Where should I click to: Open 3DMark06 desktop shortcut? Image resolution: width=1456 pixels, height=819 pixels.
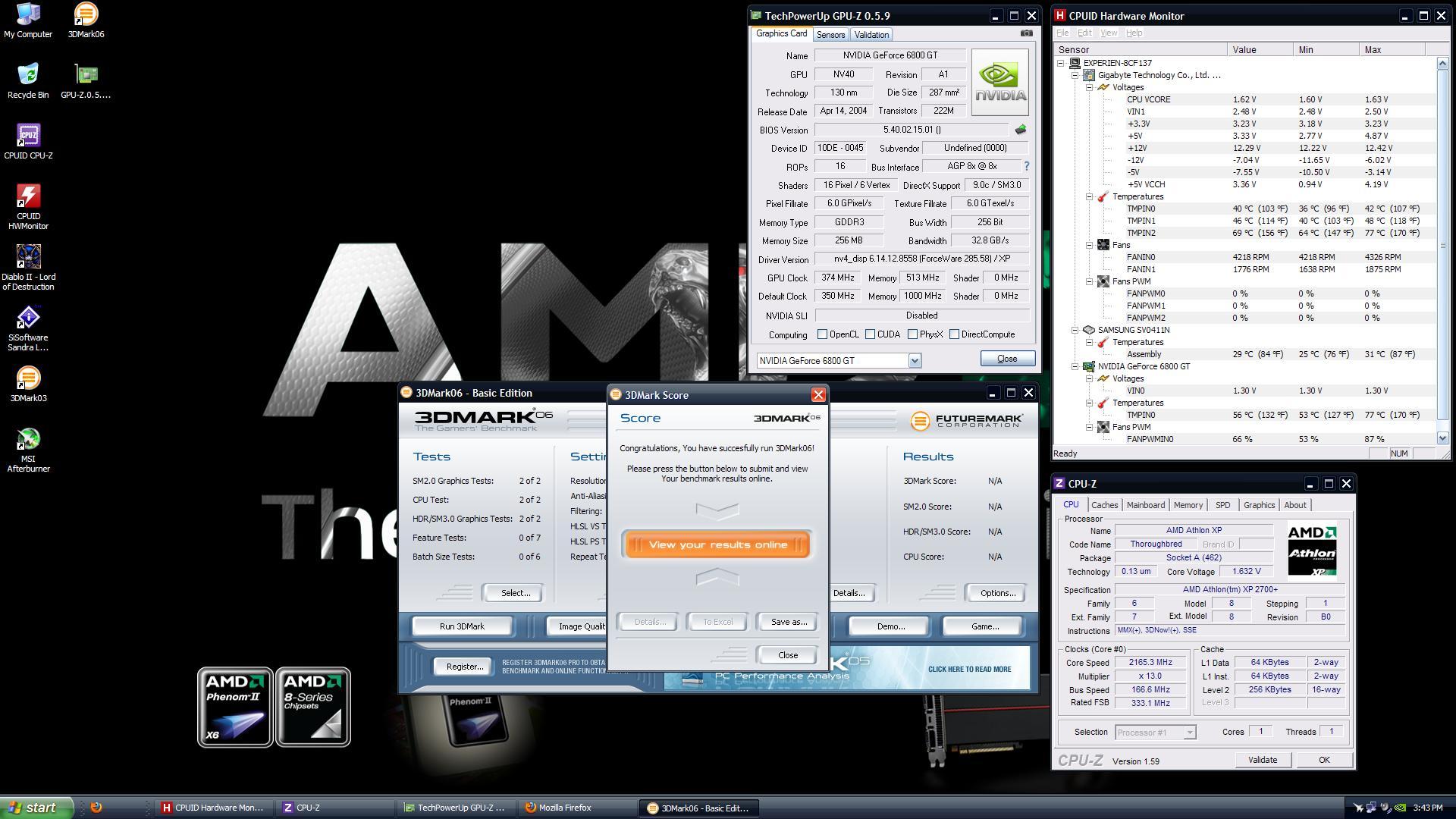[86, 20]
